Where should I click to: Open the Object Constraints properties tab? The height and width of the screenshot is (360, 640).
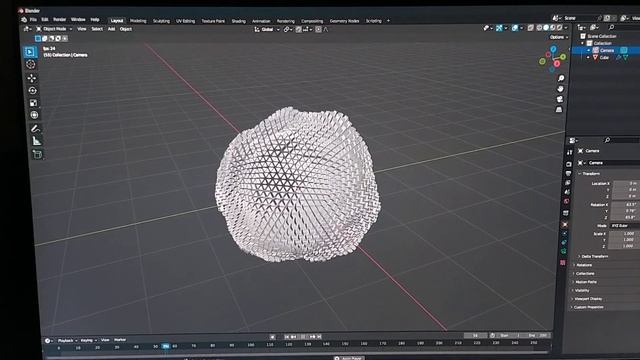564,242
